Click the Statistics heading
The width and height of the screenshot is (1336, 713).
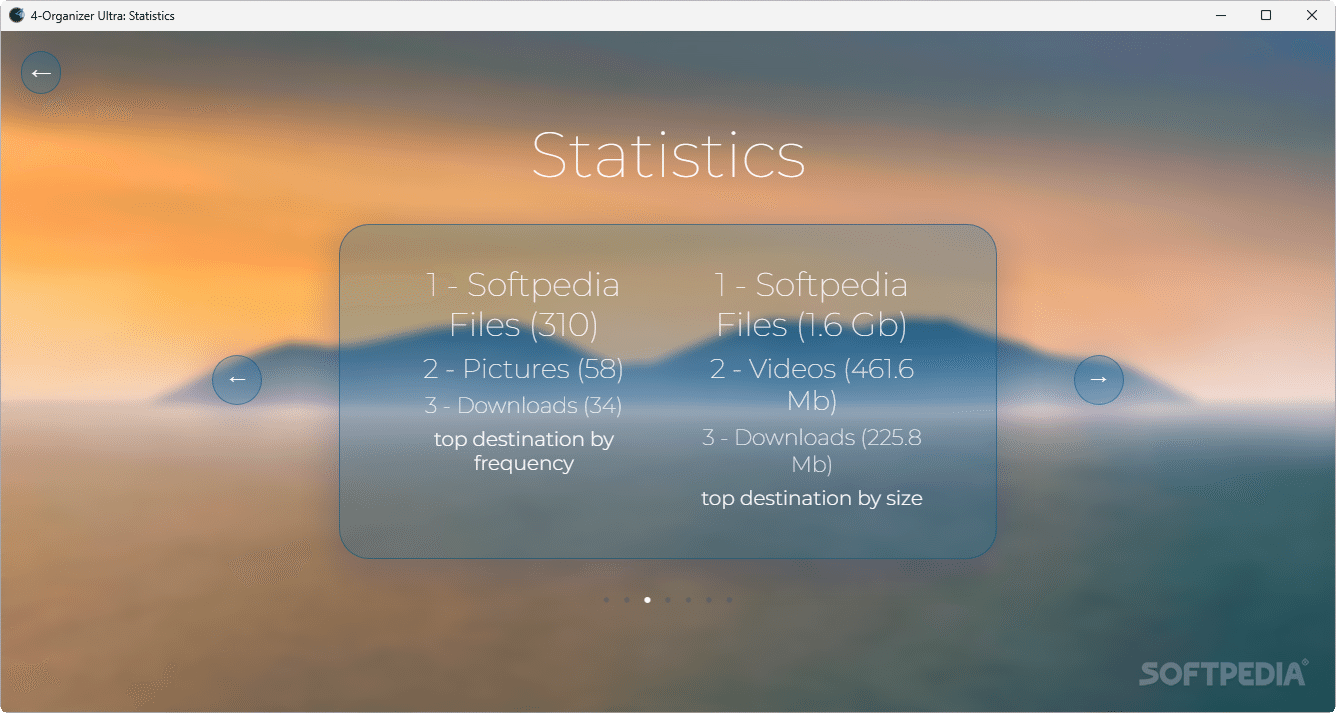[x=668, y=155]
